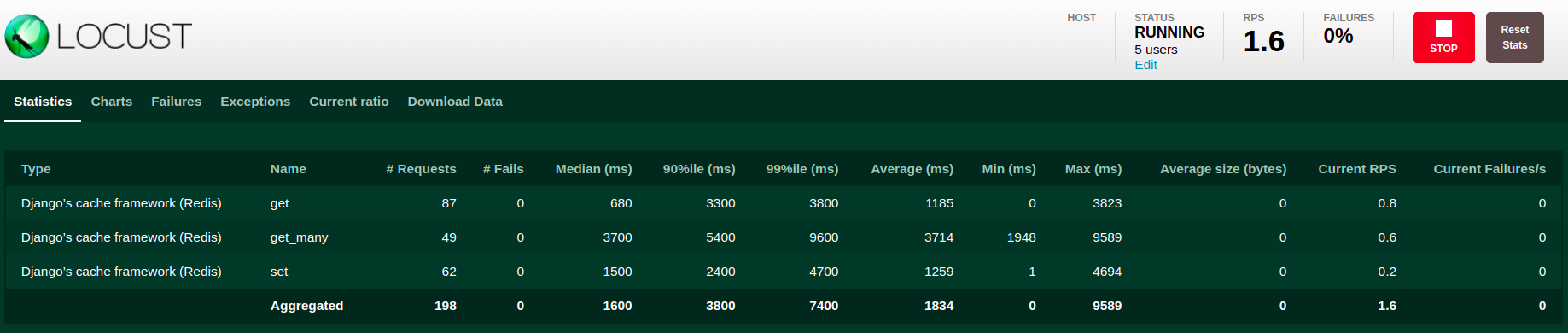Click the RPS value 1.6 in header
This screenshot has width=1568, height=333.
(1263, 41)
